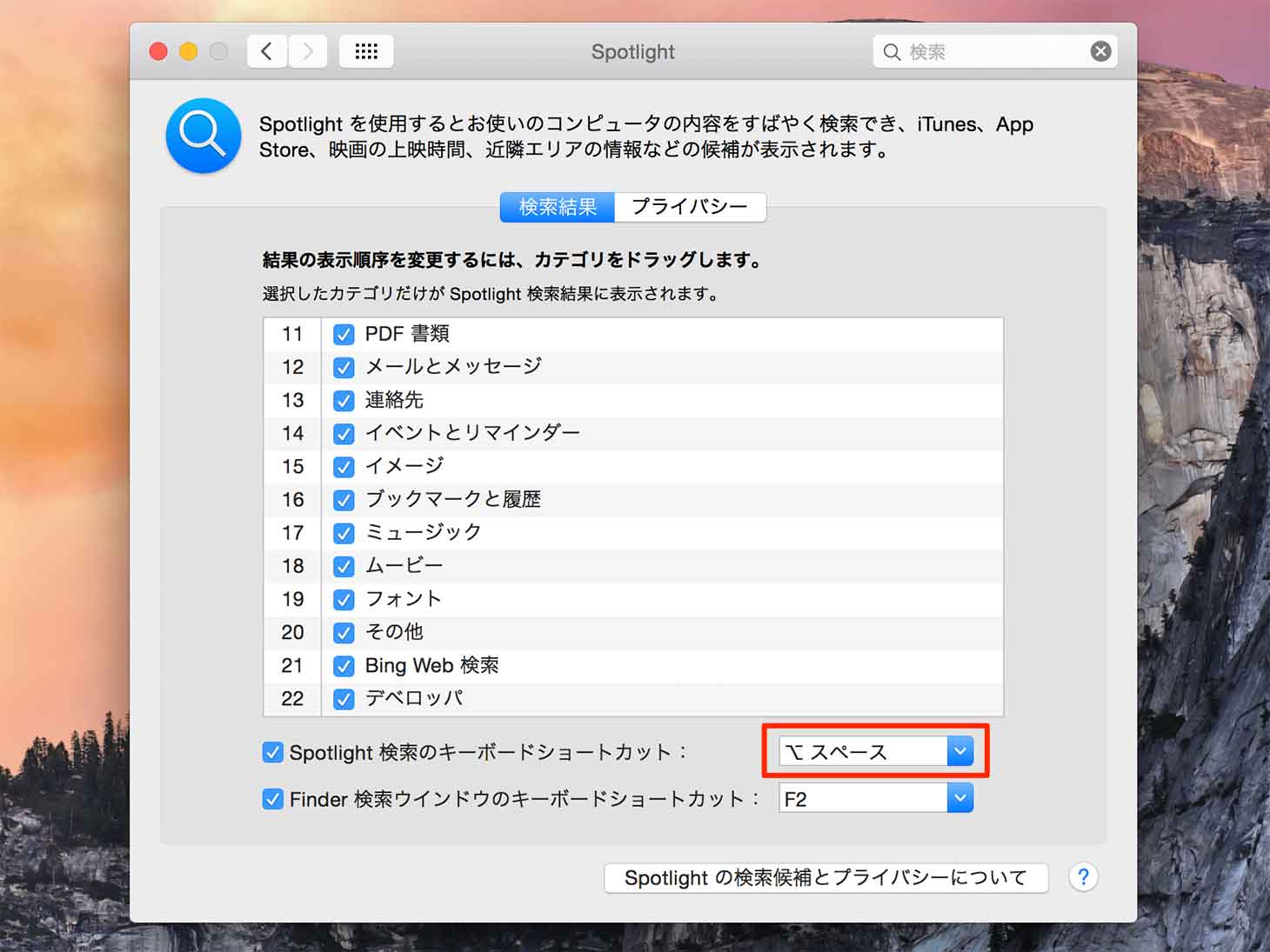Screen dimensions: 1270x952
Task: Go back with the left chevron button
Action: 267,51
